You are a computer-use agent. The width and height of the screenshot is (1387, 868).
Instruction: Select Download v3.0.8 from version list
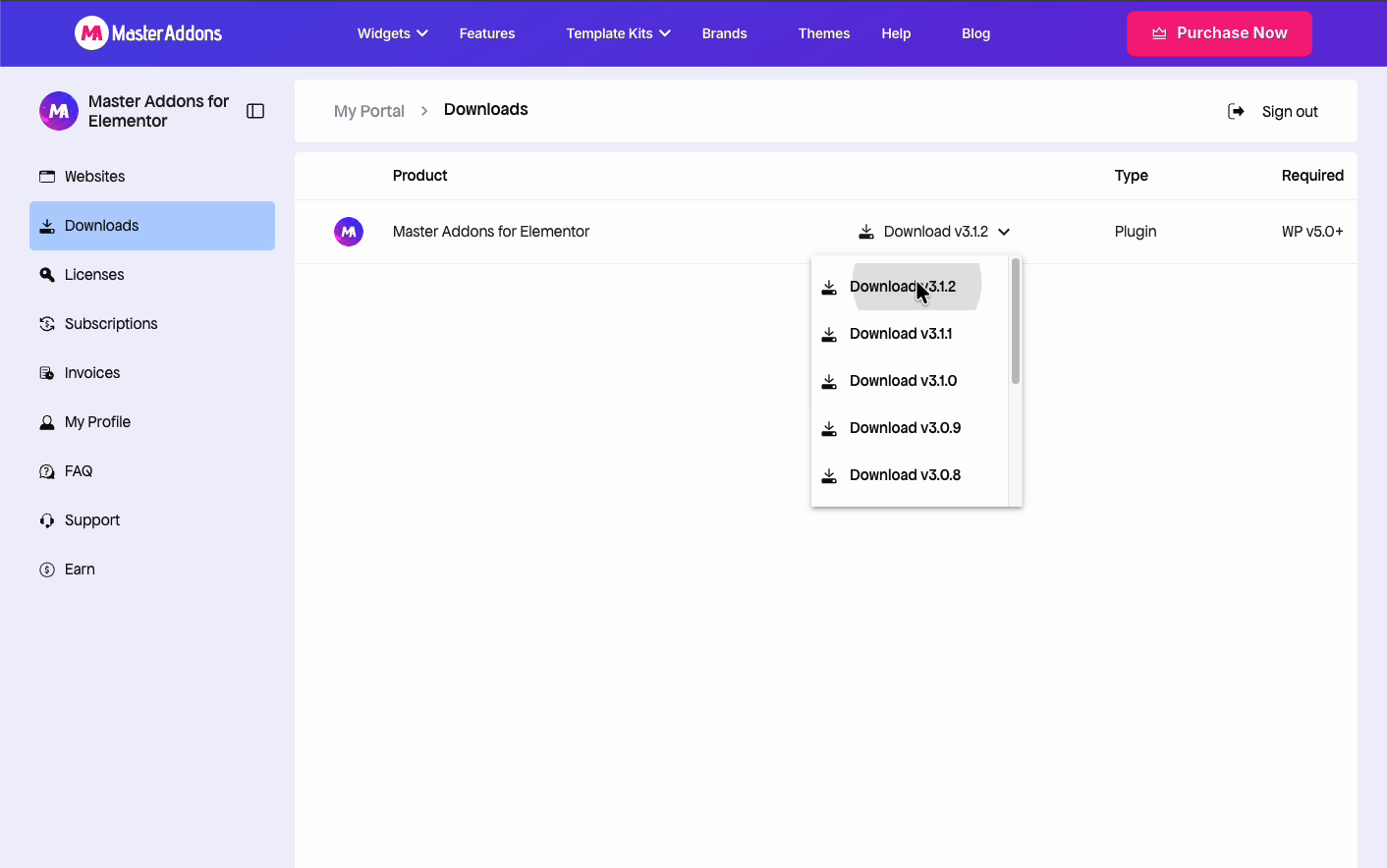tap(910, 475)
